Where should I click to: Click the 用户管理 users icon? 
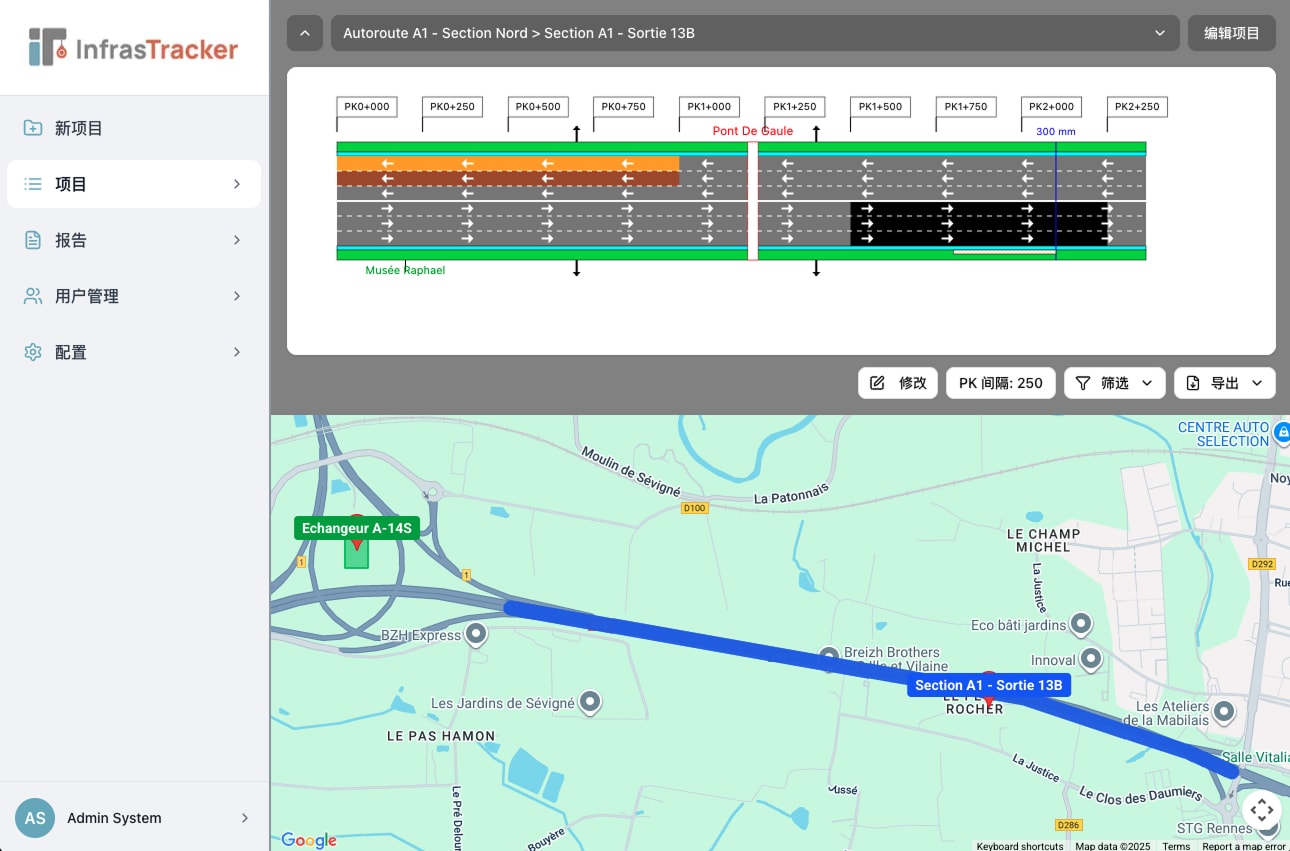coord(32,296)
